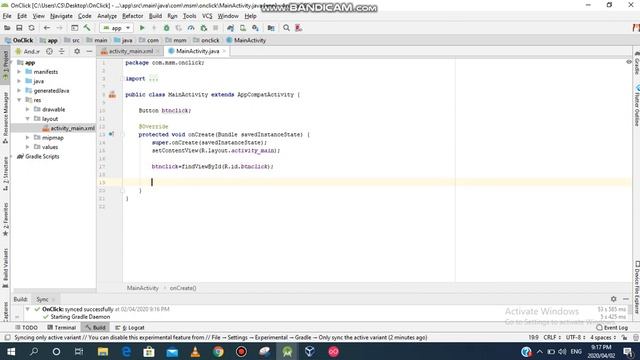
Task: Open the Event Log
Action: (612, 327)
